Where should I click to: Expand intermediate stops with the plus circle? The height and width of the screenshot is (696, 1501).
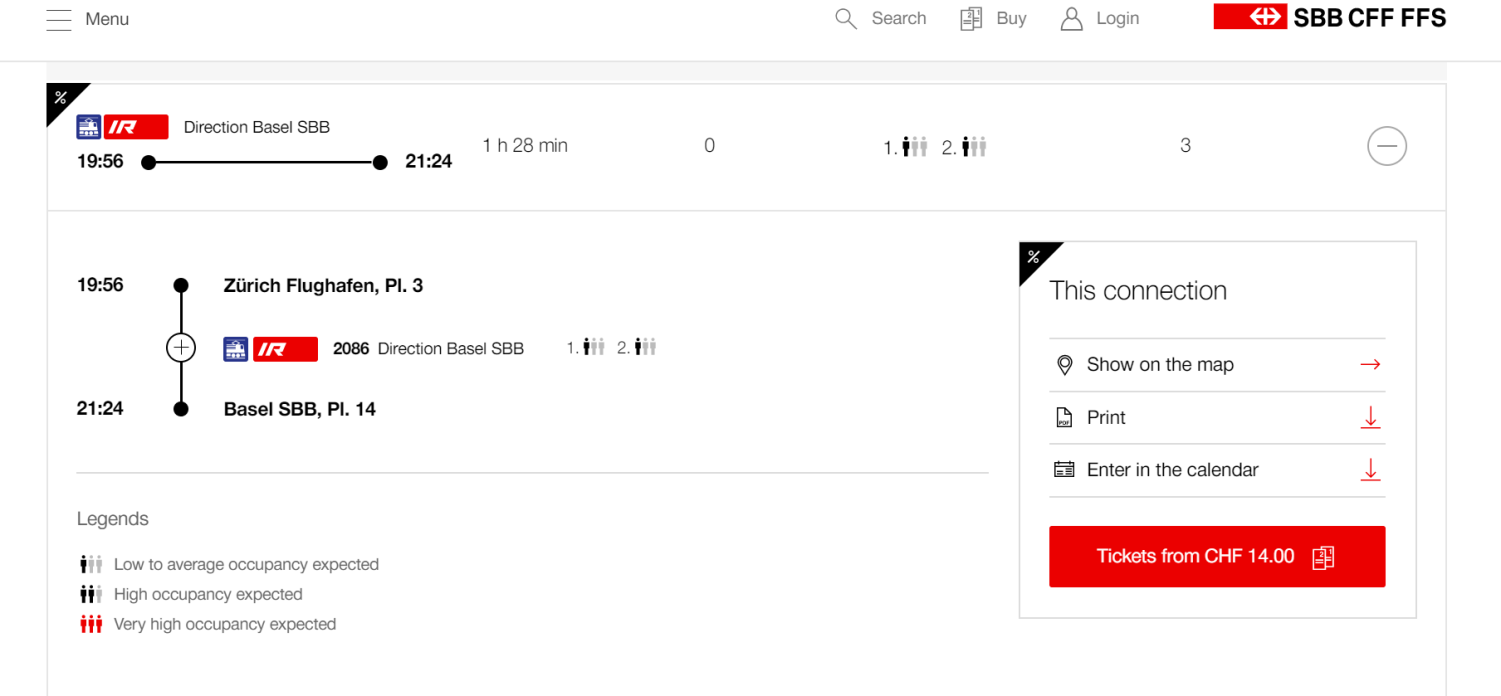[181, 348]
